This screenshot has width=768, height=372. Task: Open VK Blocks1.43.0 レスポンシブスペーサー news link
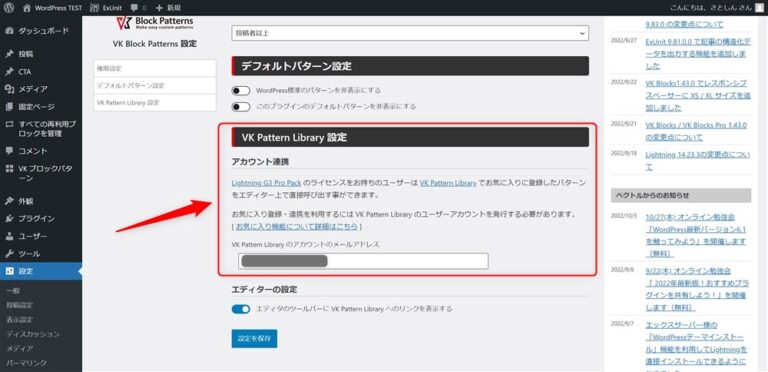(x=697, y=95)
